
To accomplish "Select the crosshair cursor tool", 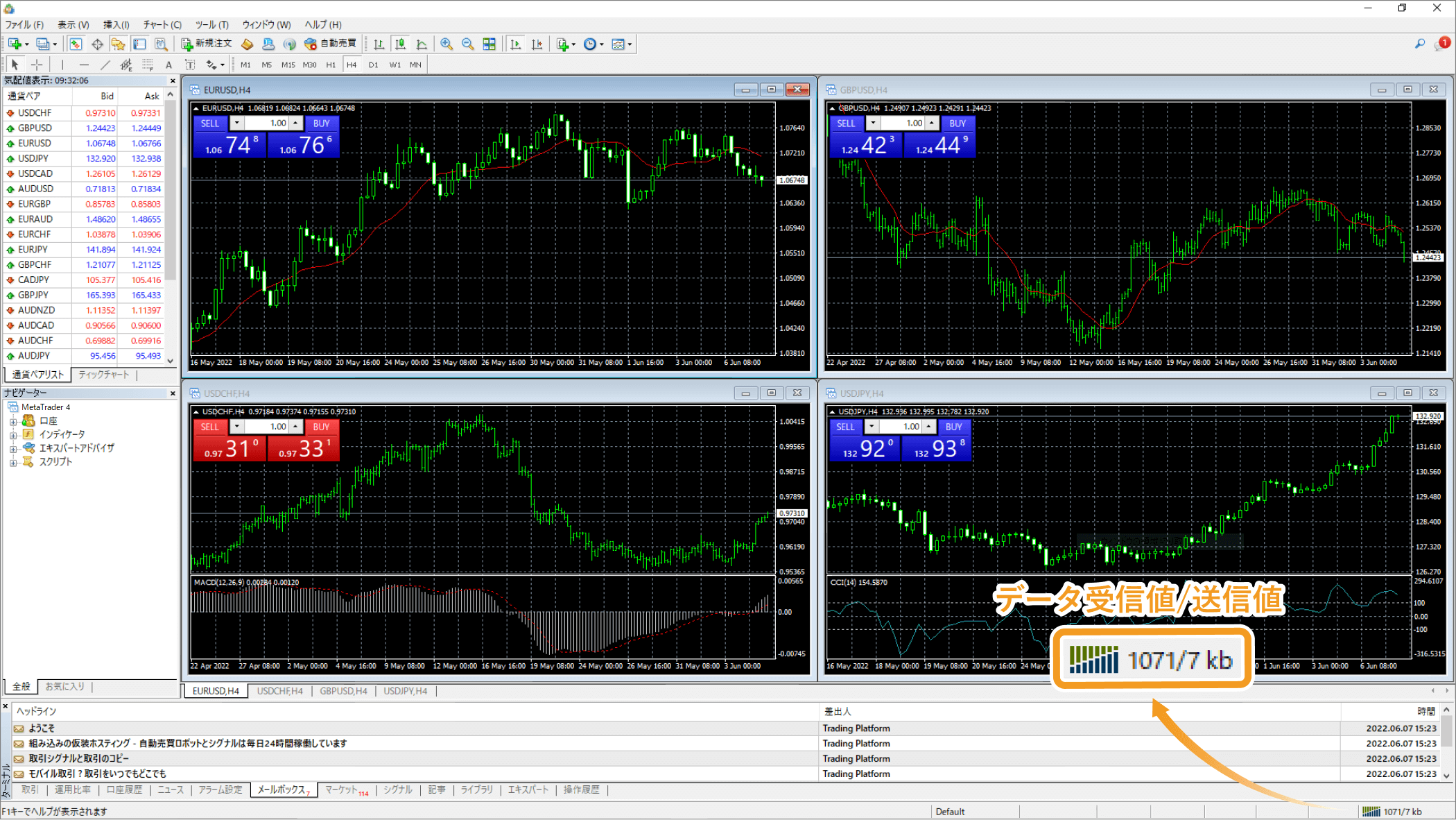I will coord(37,65).
